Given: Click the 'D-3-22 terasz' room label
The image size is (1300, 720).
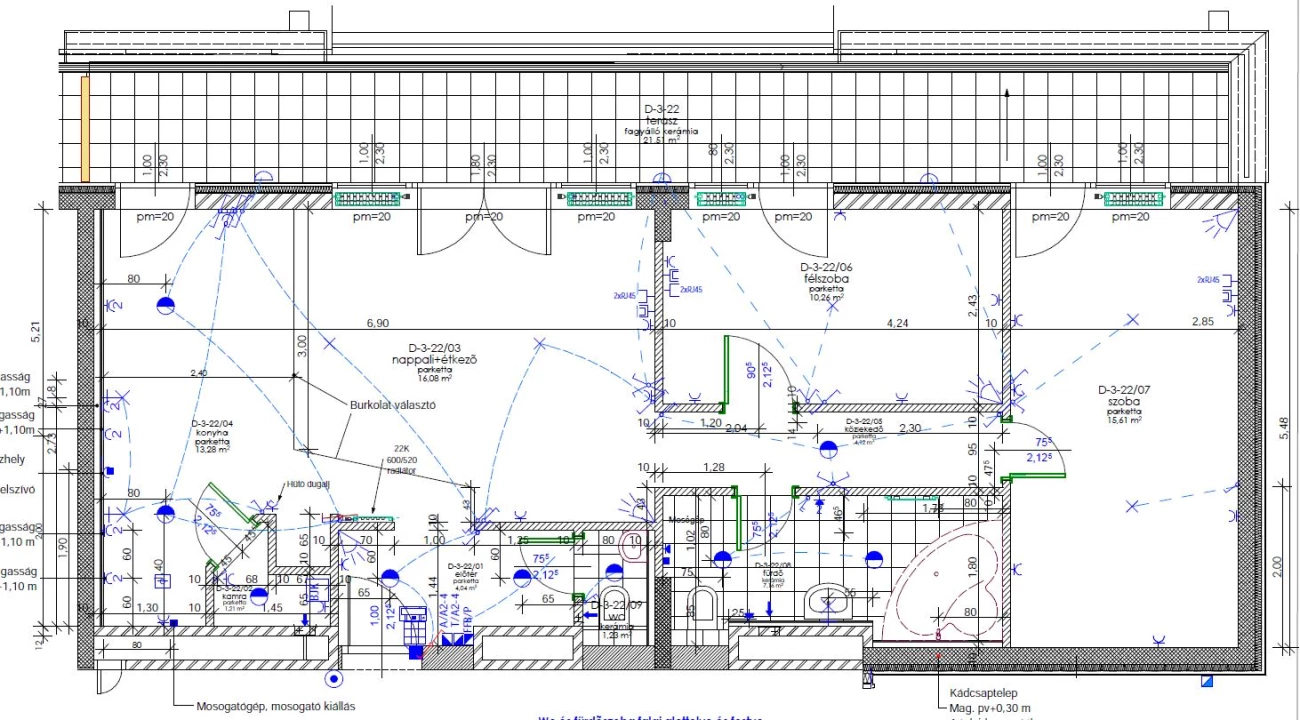Looking at the screenshot, I should 662,114.
